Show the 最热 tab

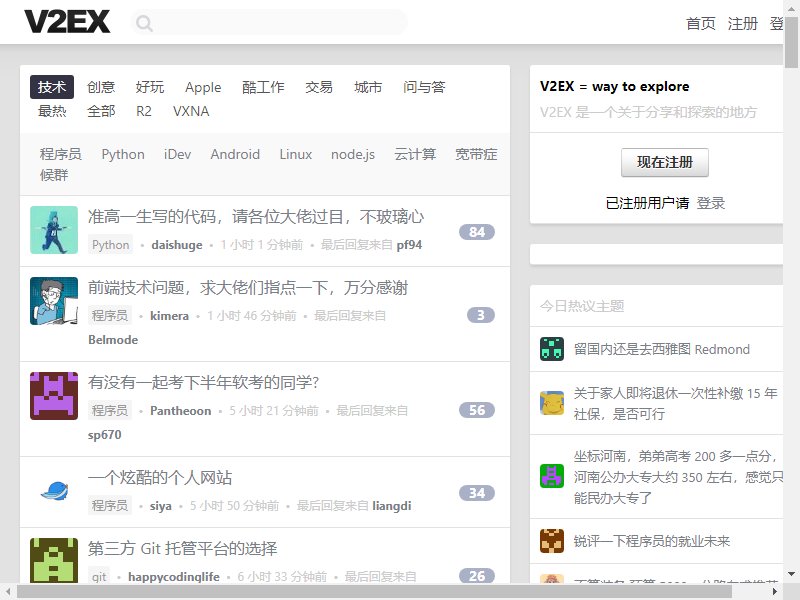pyautogui.click(x=52, y=111)
